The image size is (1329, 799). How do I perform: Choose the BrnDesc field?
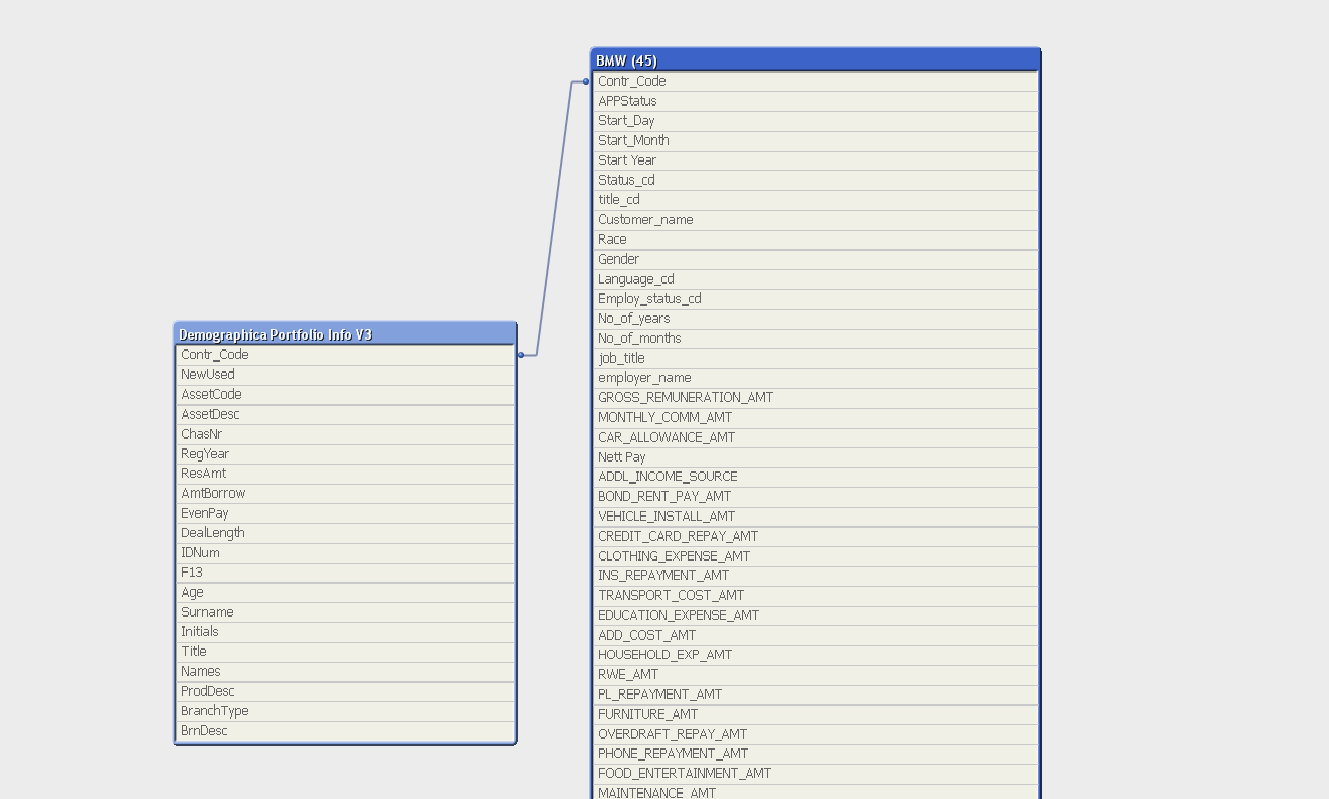pyautogui.click(x=346, y=731)
